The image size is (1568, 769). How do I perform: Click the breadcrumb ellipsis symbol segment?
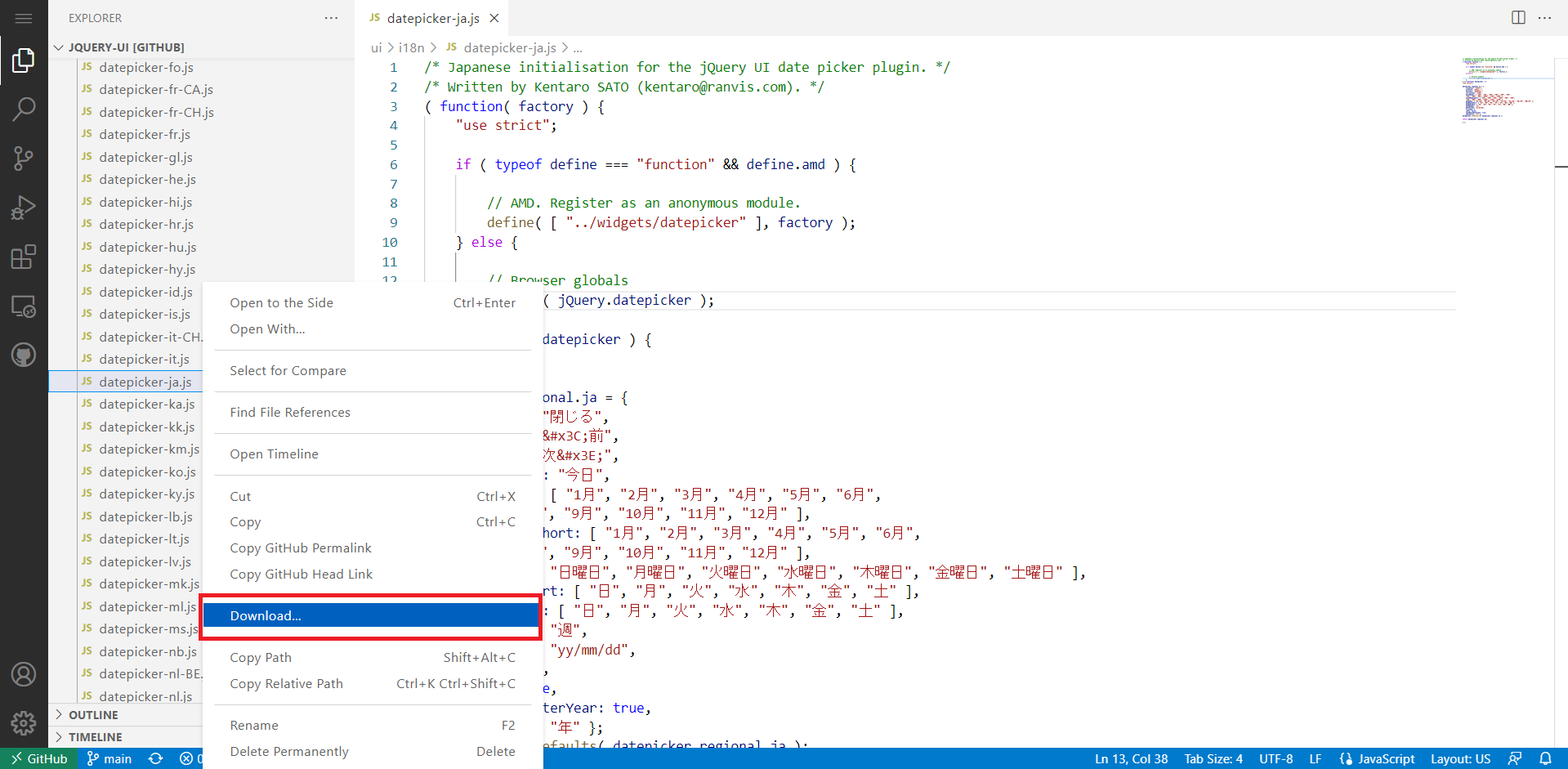[x=578, y=47]
